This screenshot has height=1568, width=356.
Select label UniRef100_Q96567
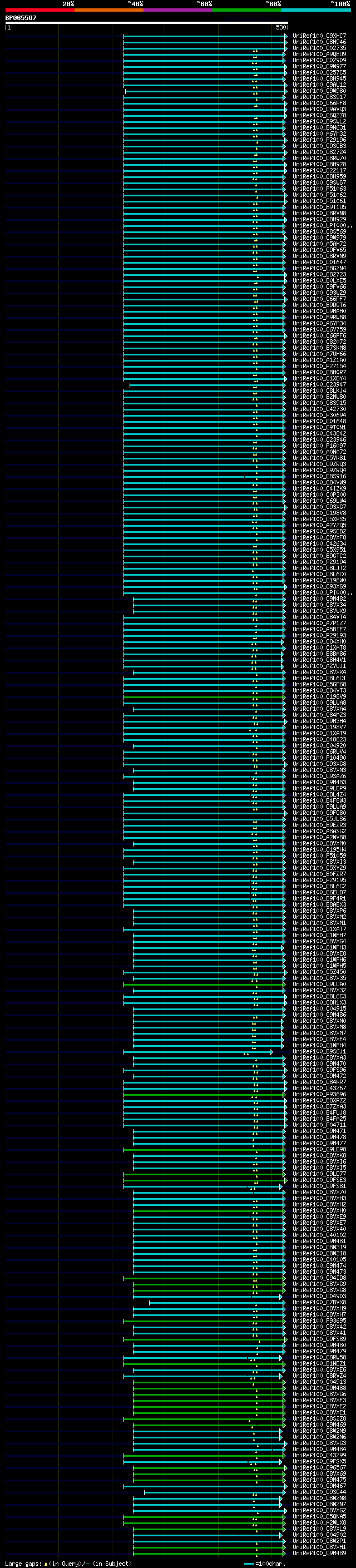click(319, 1467)
